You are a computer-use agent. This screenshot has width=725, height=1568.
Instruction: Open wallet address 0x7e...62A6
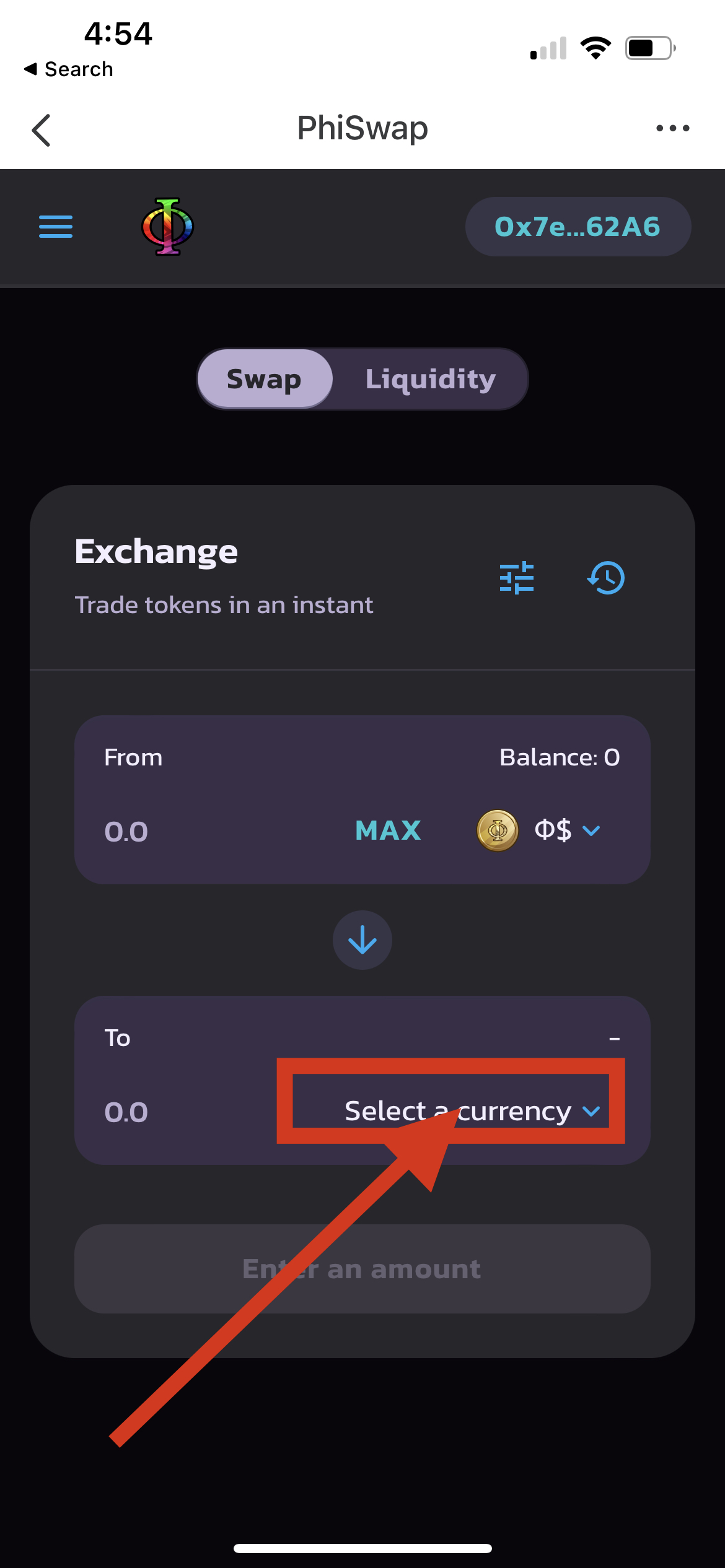point(578,227)
